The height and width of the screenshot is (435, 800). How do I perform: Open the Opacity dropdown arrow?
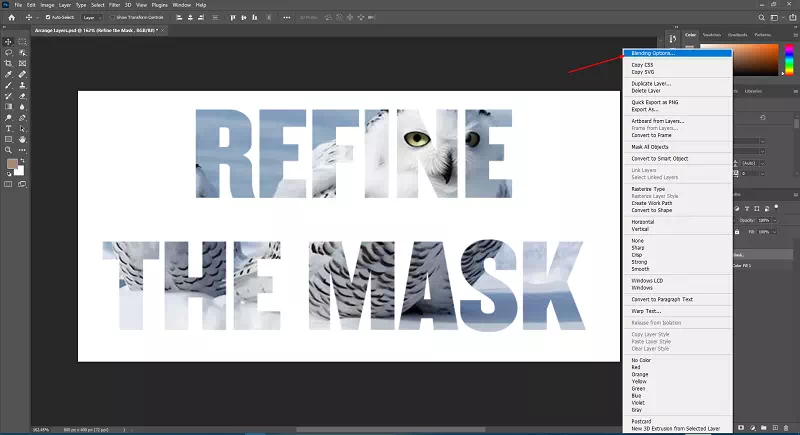point(774,220)
